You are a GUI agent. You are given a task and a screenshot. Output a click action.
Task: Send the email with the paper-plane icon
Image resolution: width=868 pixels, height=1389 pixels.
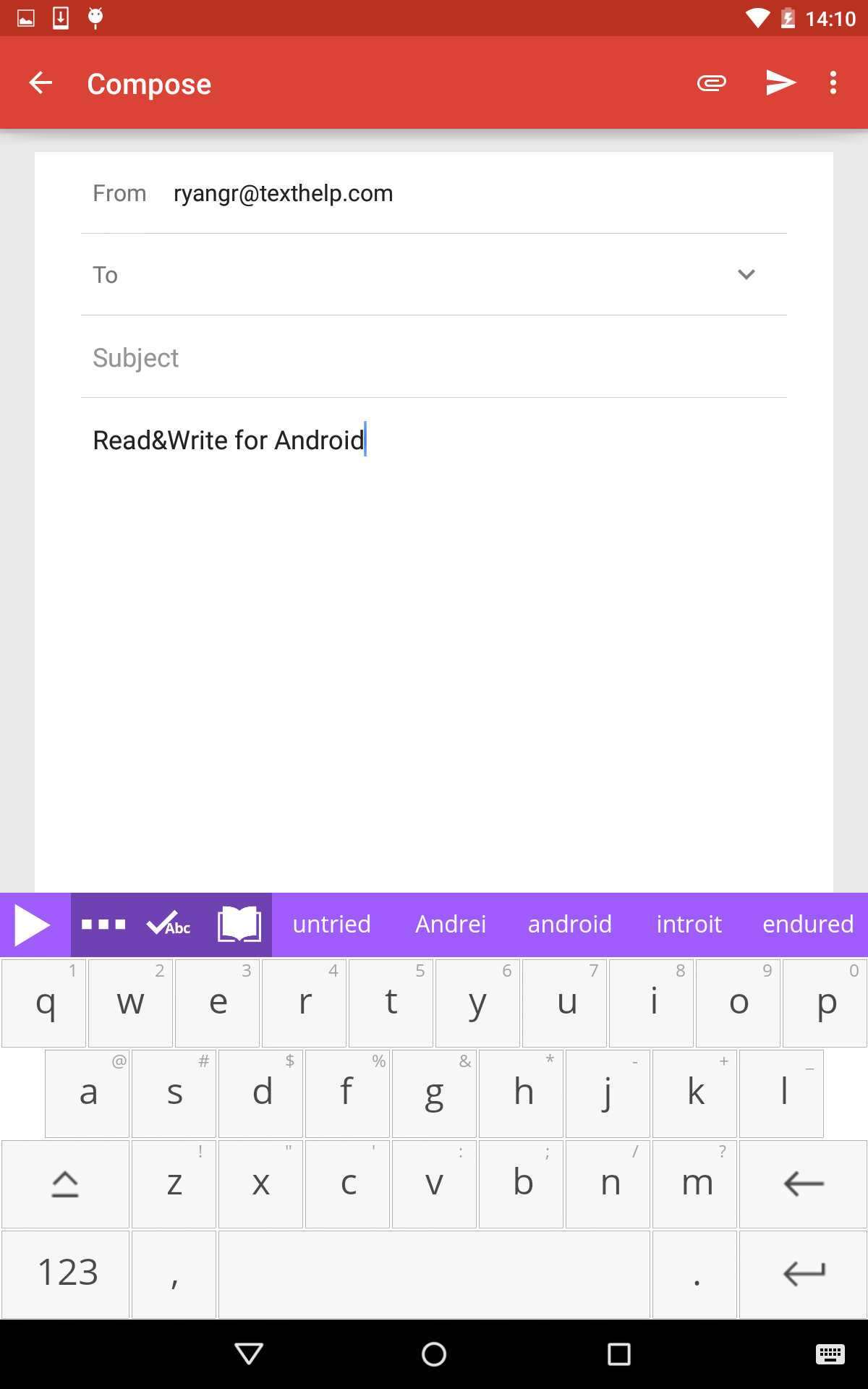(781, 83)
